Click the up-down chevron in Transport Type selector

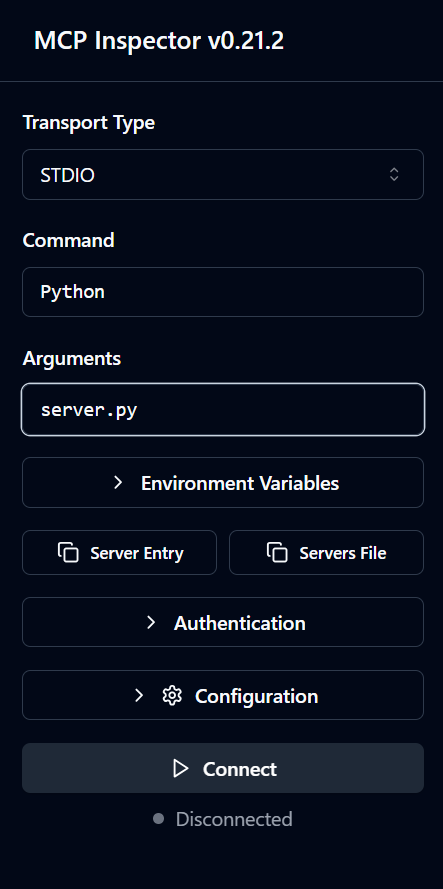(394, 175)
